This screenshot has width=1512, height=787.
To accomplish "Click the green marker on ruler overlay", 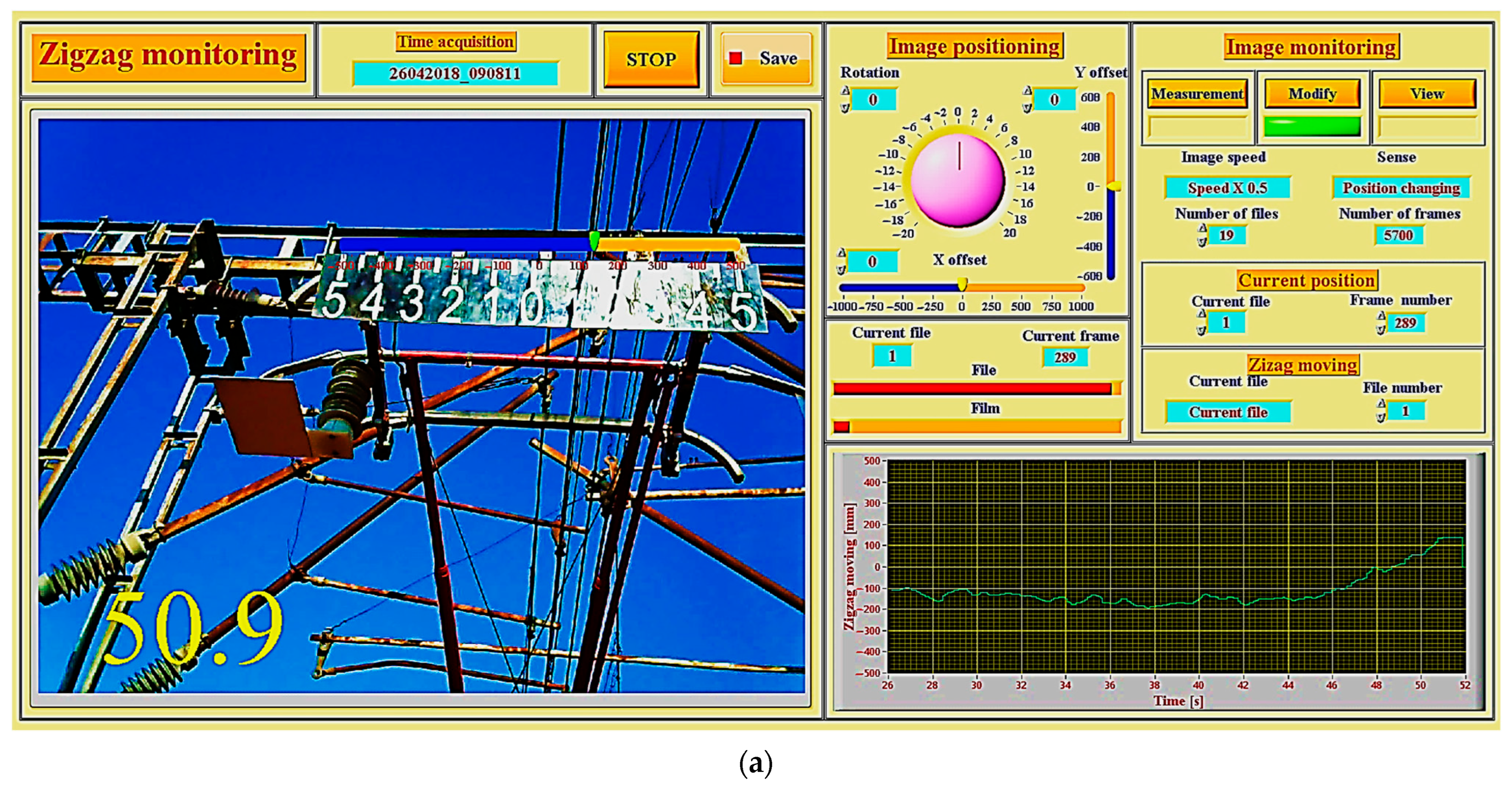I will point(594,241).
